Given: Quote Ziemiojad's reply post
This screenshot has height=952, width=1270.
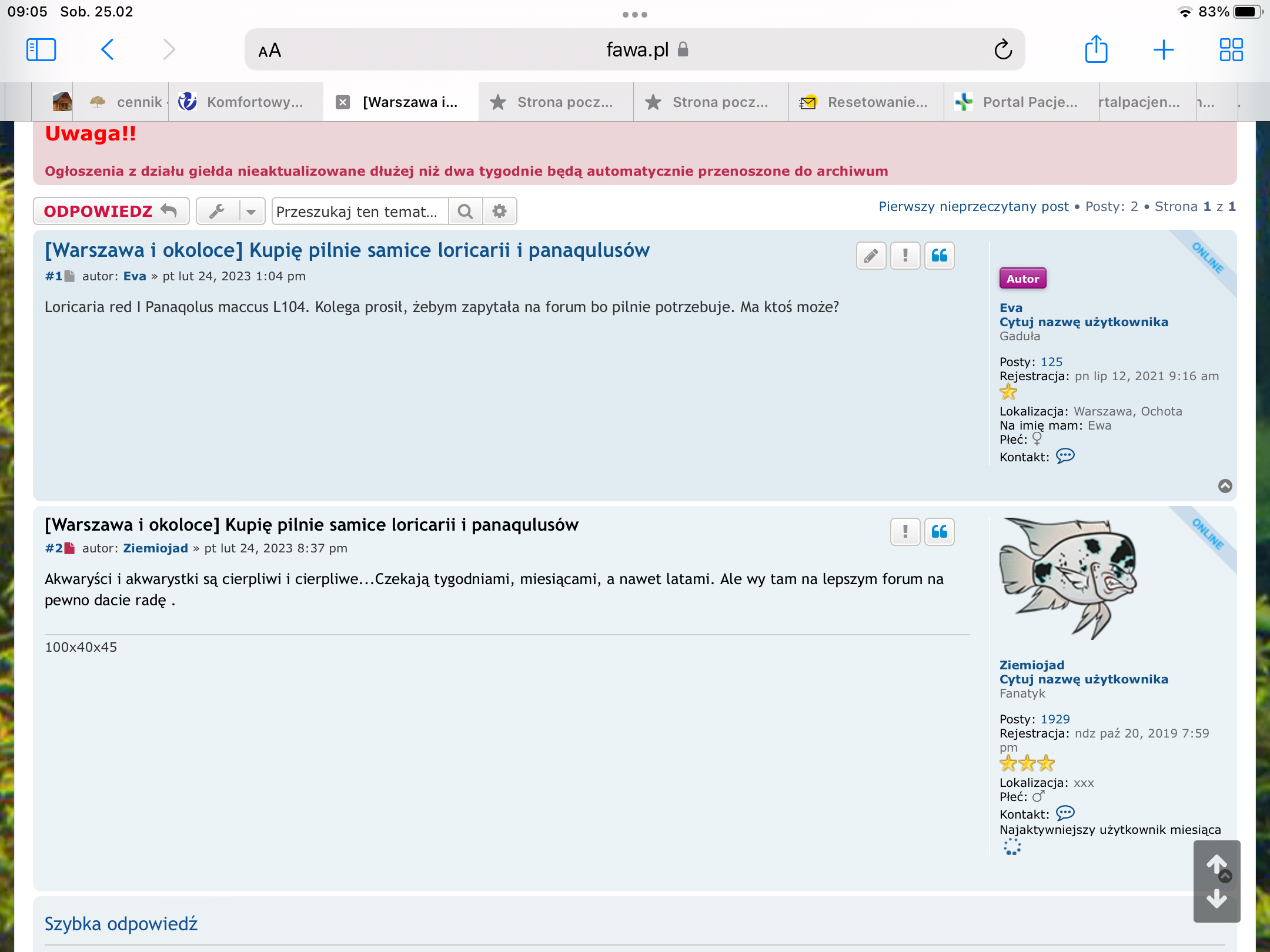Looking at the screenshot, I should [939, 532].
